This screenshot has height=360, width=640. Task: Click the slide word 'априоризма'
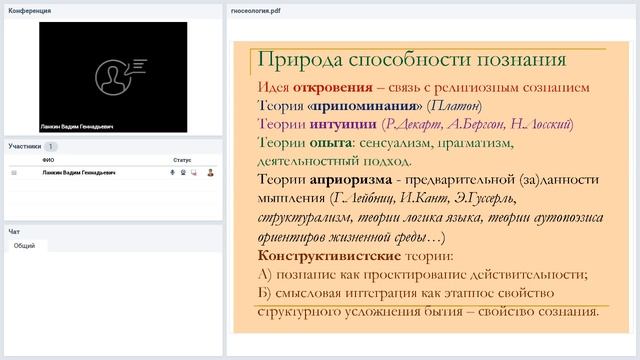click(351, 180)
